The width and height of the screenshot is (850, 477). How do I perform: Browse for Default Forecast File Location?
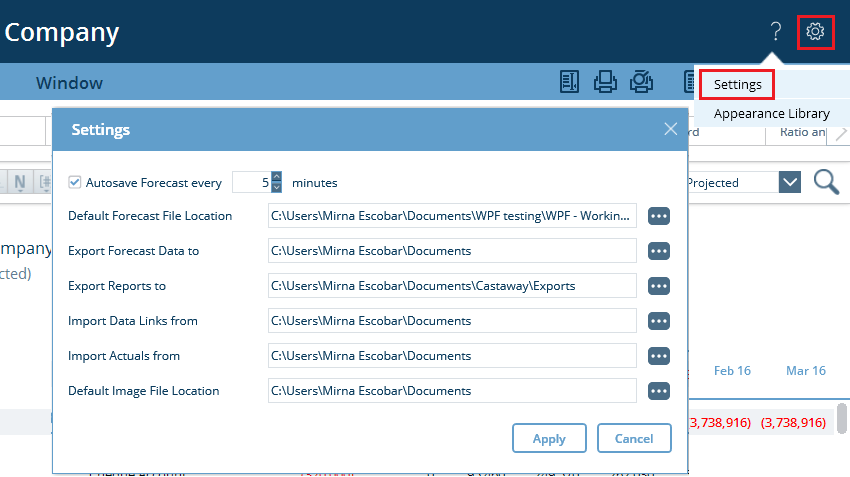point(658,216)
